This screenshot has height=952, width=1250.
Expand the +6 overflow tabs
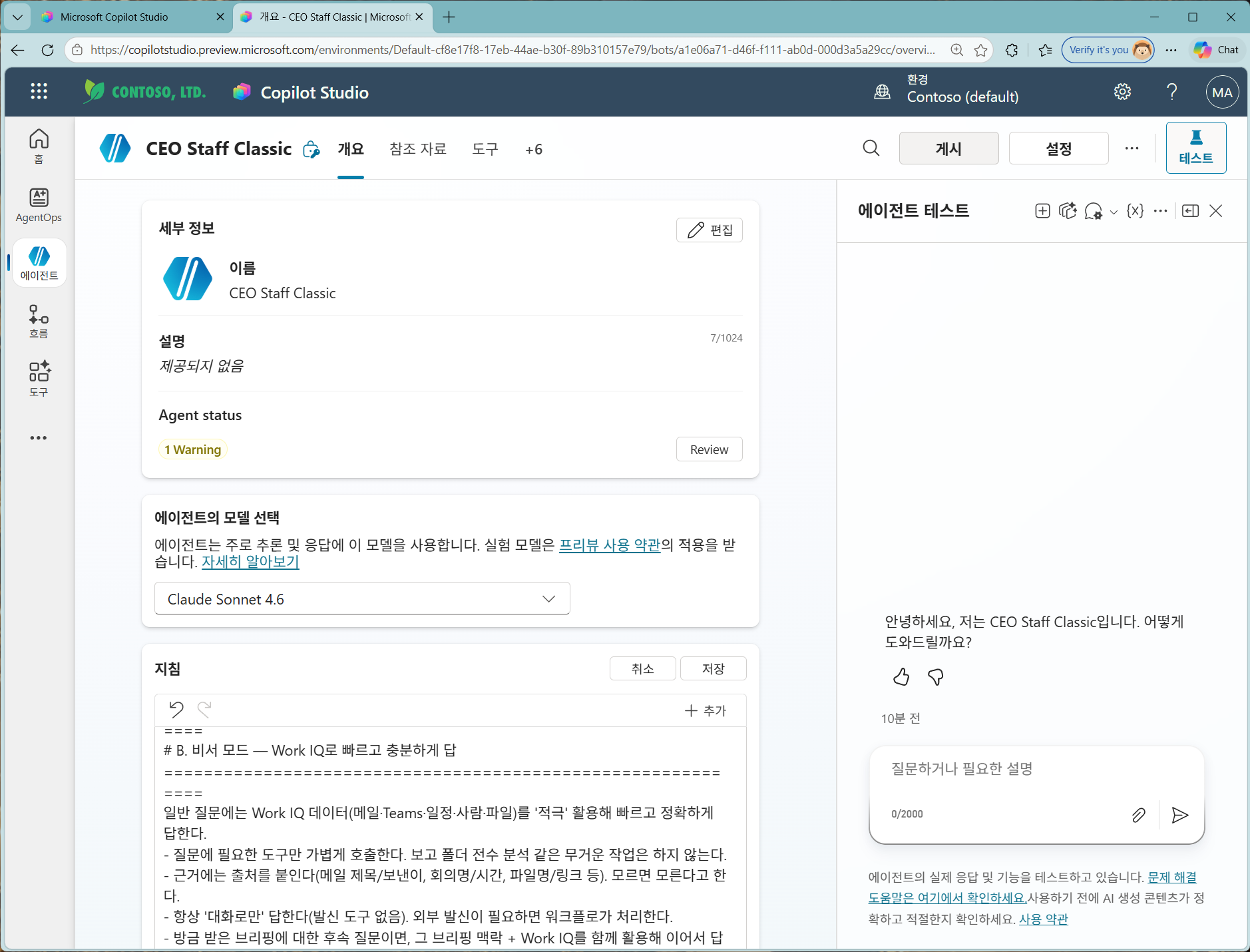tap(533, 149)
